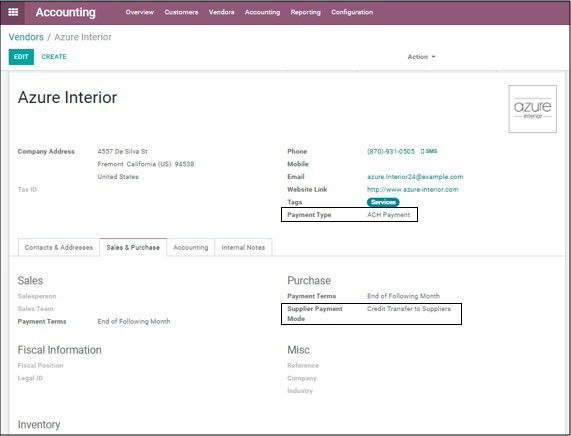Viewport: 571px width, 436px height.
Task: Open the Reporting menu
Action: pos(306,12)
